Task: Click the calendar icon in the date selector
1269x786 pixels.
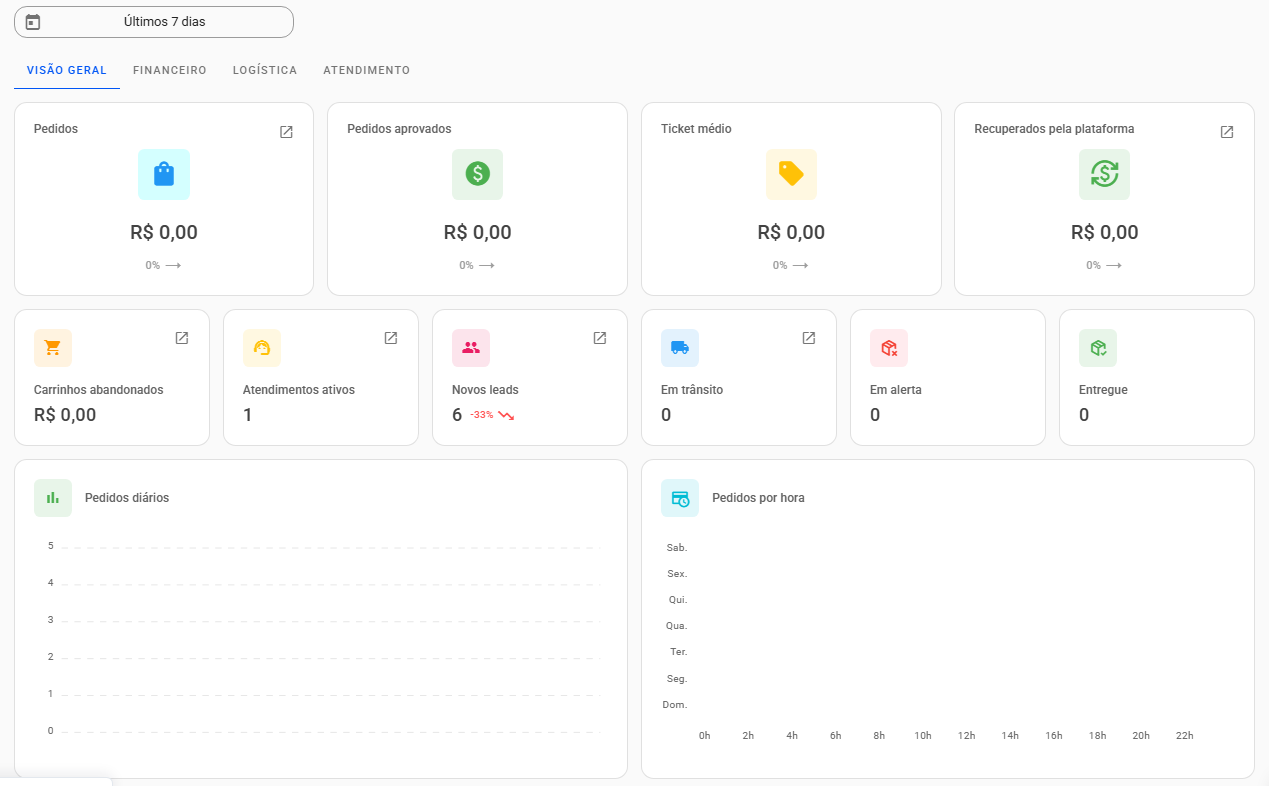Action: (x=33, y=22)
